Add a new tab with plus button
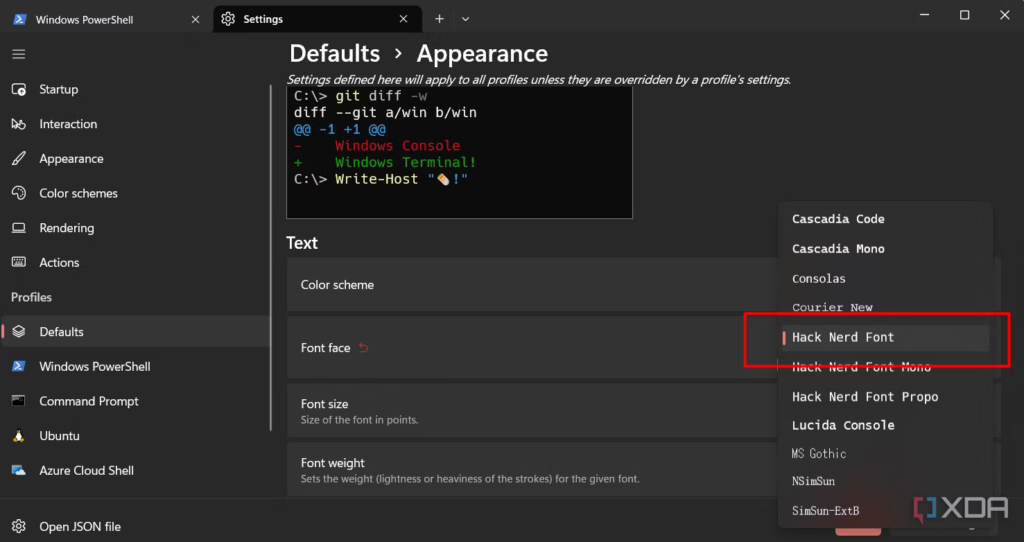Screen dimensions: 1024x542 coord(440,19)
